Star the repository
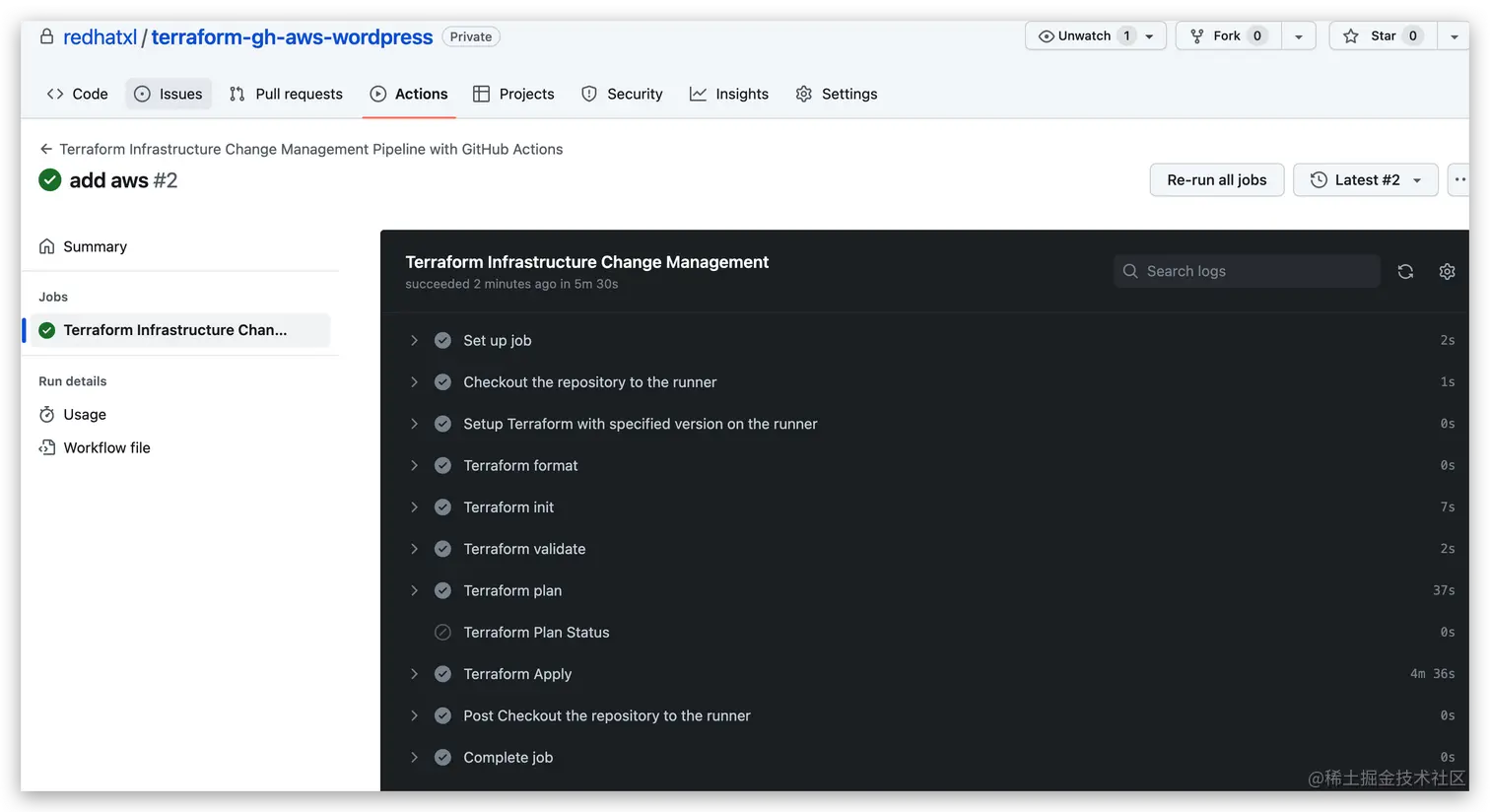 tap(1384, 36)
